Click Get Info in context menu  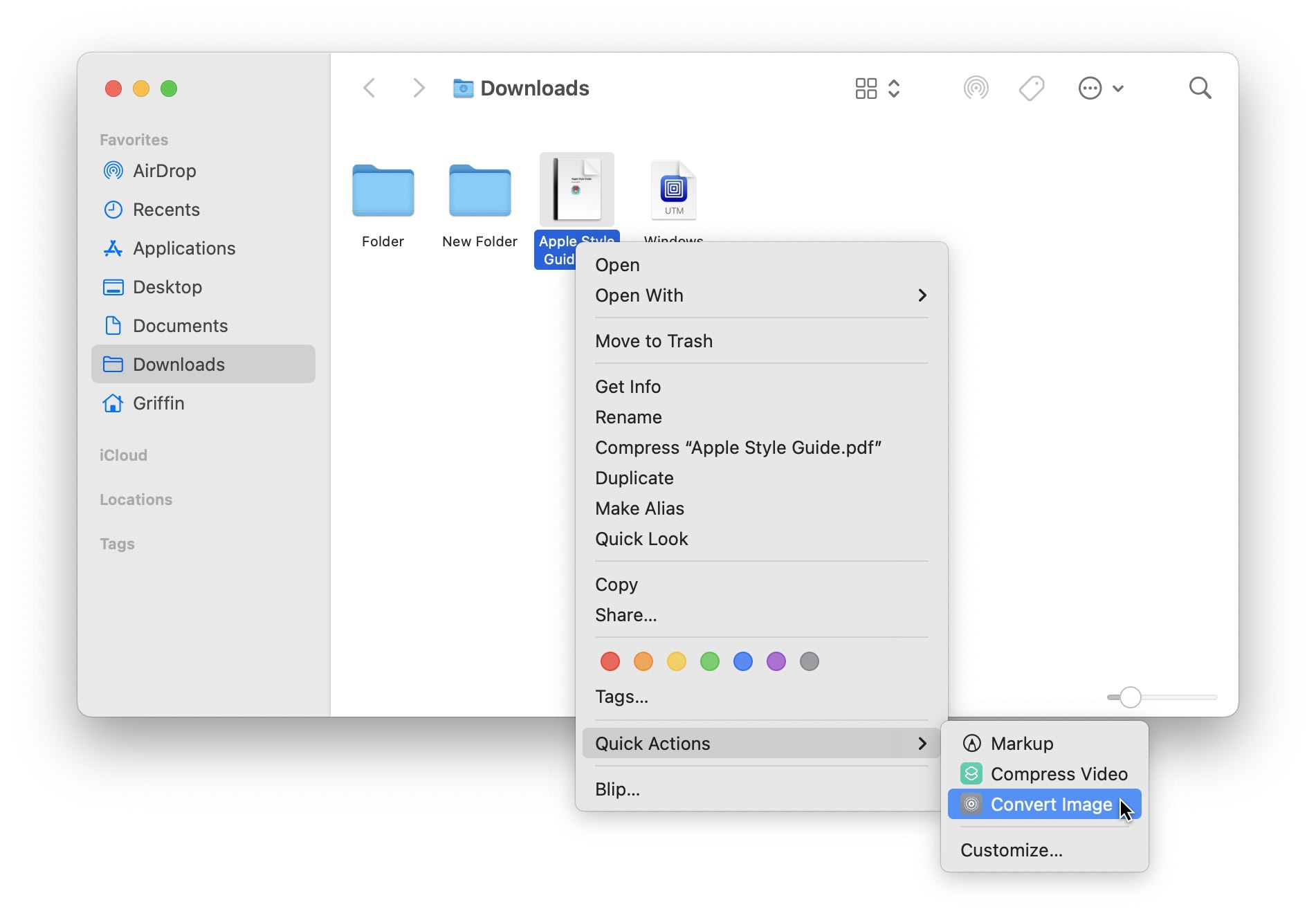[x=628, y=387]
